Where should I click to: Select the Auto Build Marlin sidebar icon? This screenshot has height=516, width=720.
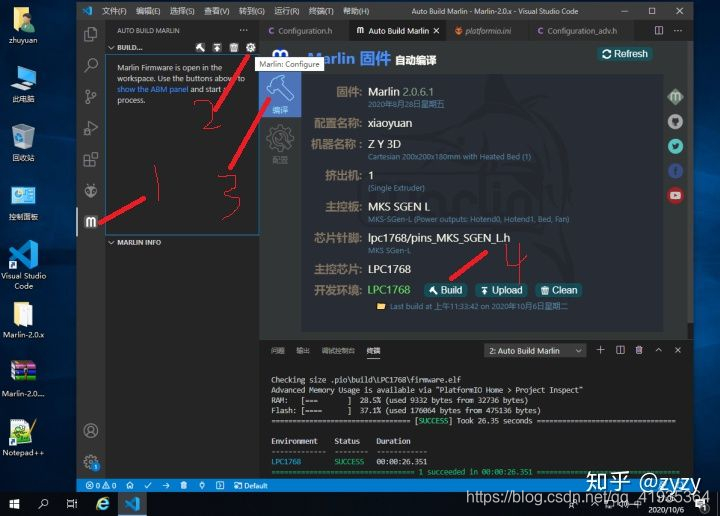click(90, 222)
